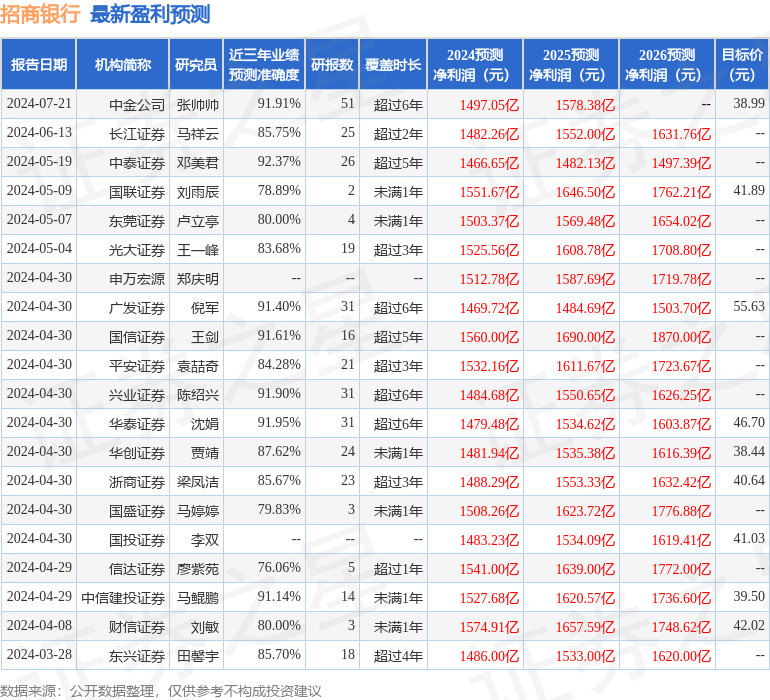Click the accuracy value 76.06%
This screenshot has height=700, width=770.
click(x=279, y=567)
